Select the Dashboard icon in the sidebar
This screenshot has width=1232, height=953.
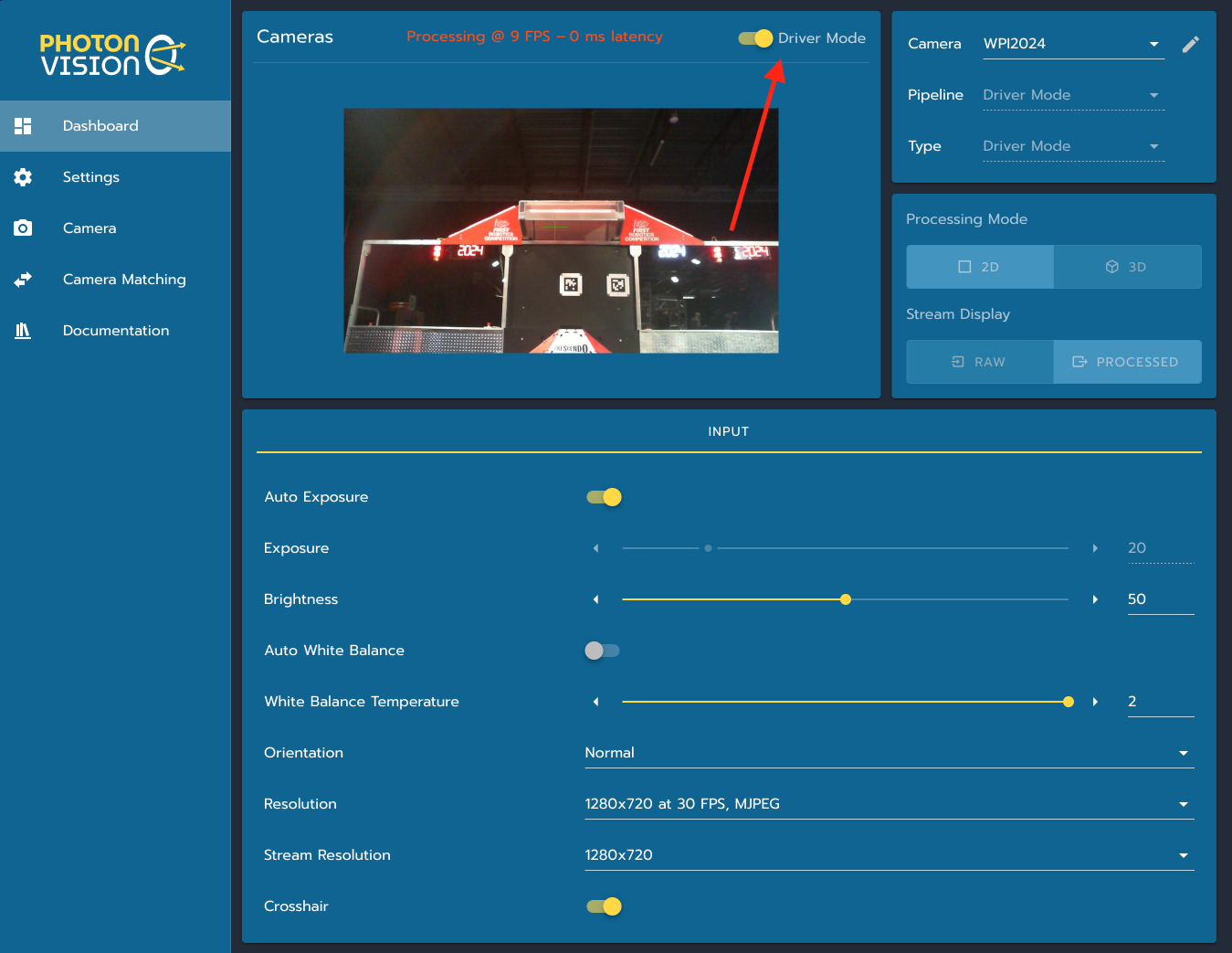pyautogui.click(x=23, y=125)
